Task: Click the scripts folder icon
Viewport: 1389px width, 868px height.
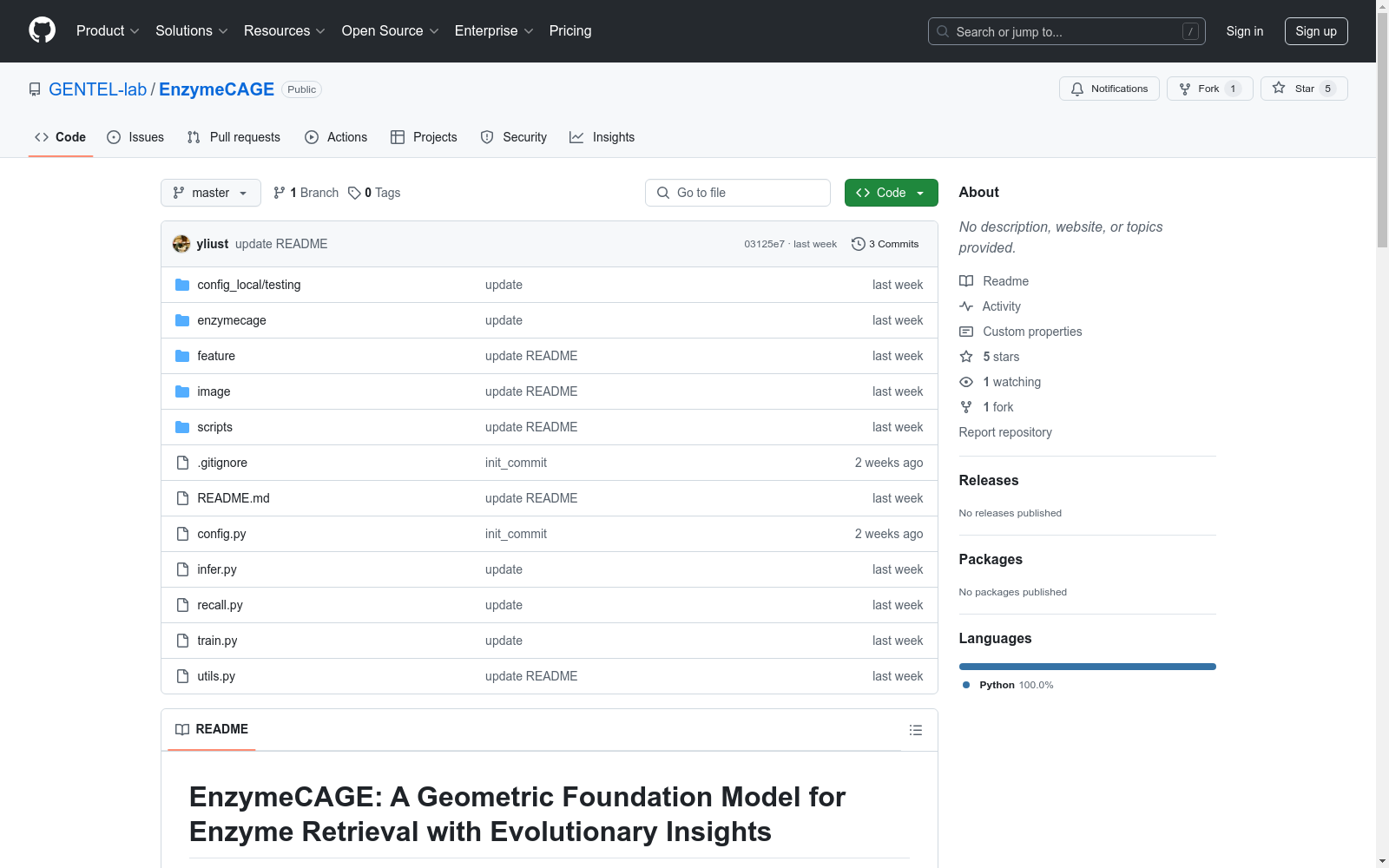Action: coord(182,427)
